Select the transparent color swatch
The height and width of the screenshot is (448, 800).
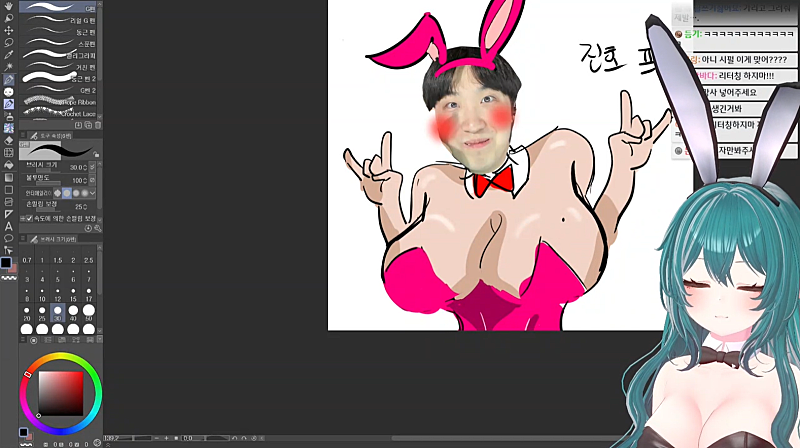(x=9, y=279)
